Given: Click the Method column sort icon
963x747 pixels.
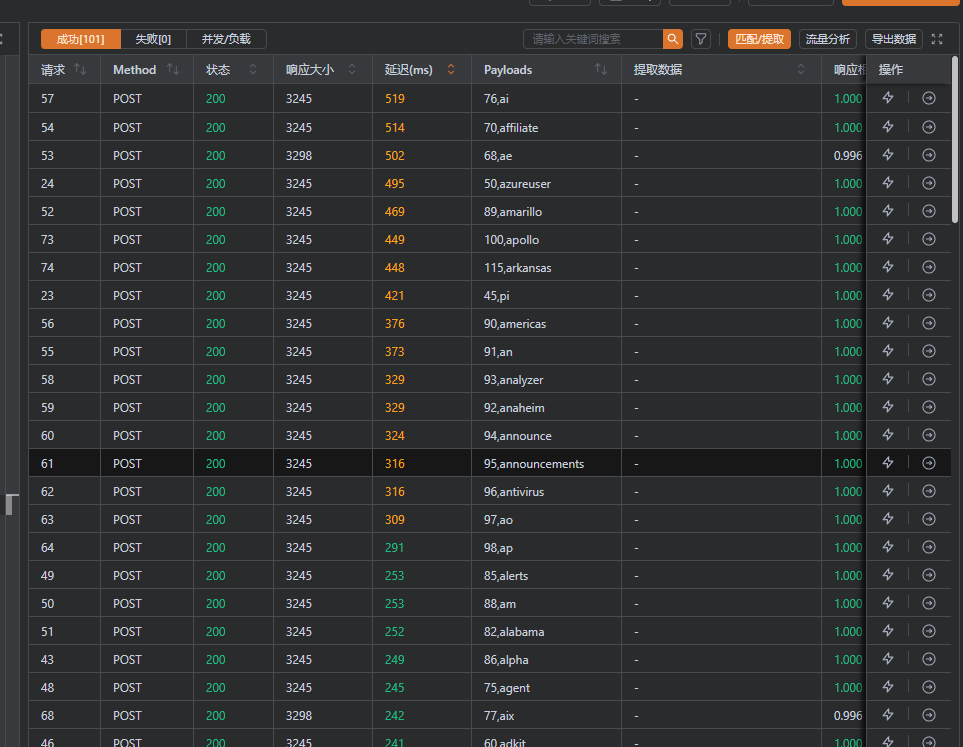Looking at the screenshot, I should 173,69.
